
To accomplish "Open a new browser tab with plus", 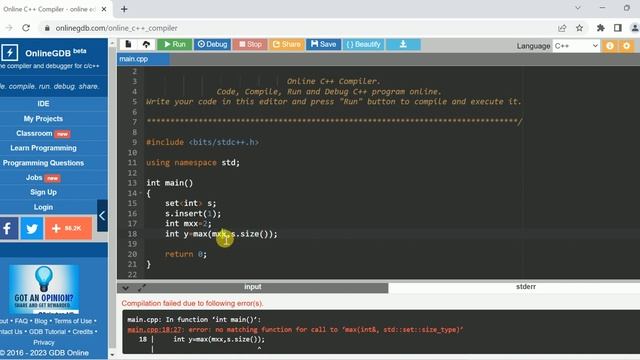I will point(124,9).
